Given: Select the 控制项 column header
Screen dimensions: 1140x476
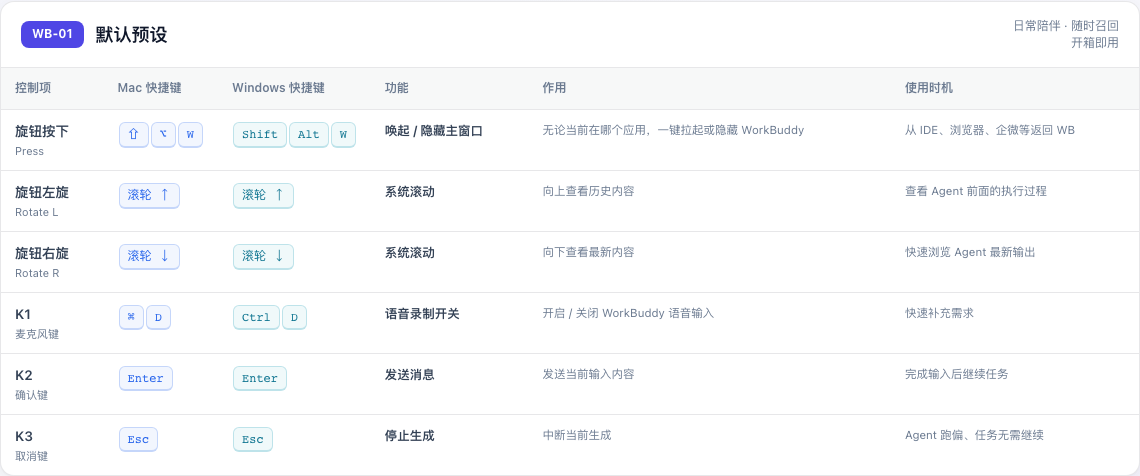Looking at the screenshot, I should [33, 88].
